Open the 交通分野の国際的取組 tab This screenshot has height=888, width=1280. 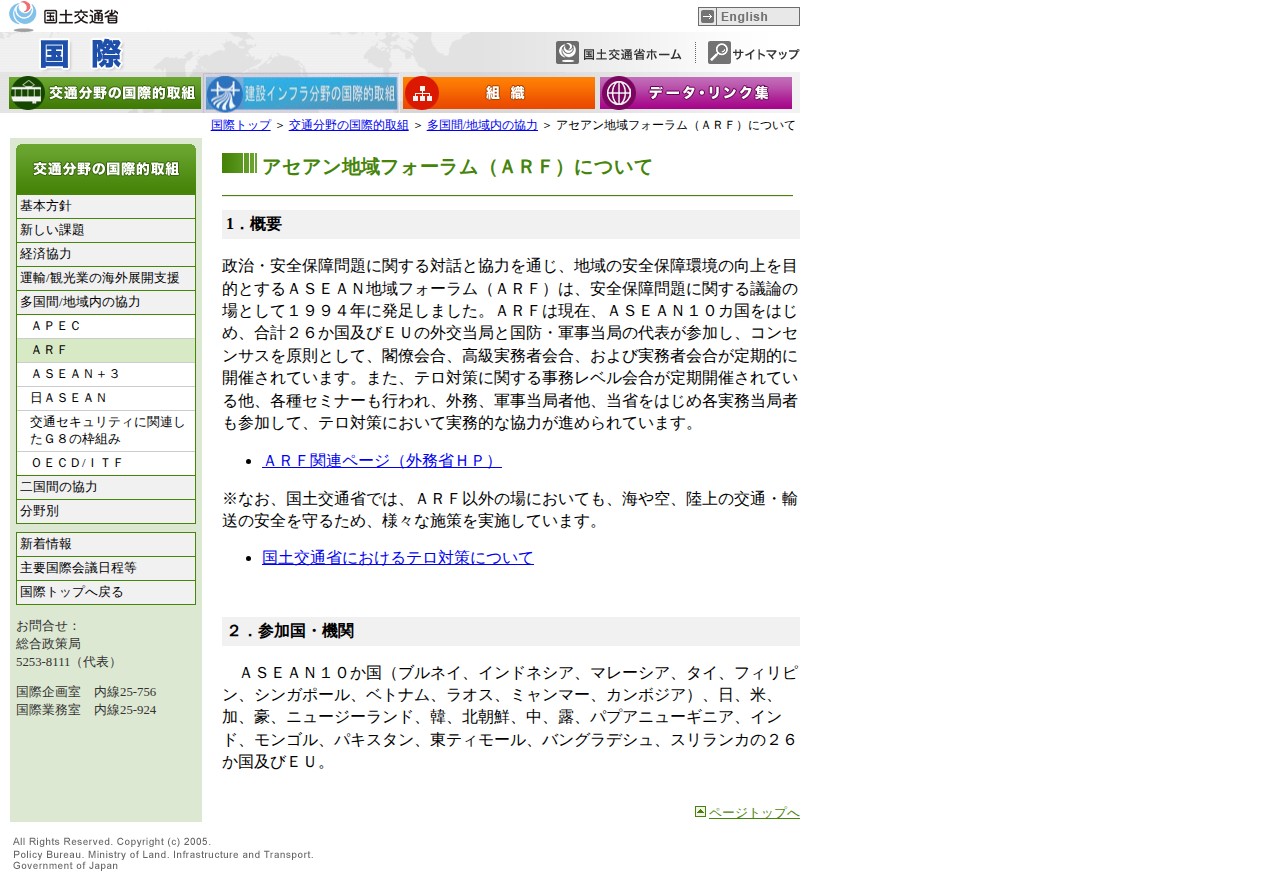[105, 93]
